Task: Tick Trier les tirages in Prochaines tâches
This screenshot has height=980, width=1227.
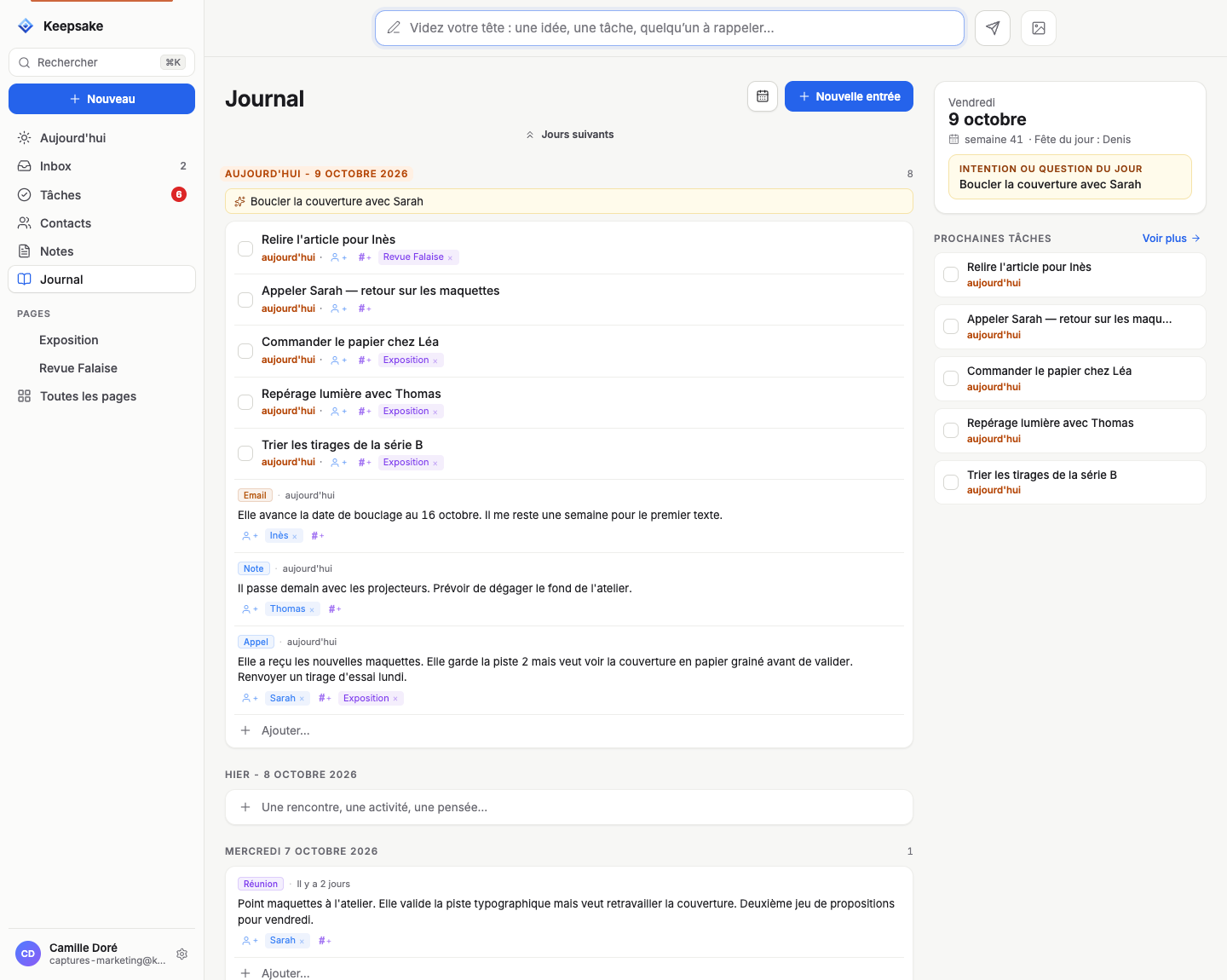Action: click(x=951, y=482)
